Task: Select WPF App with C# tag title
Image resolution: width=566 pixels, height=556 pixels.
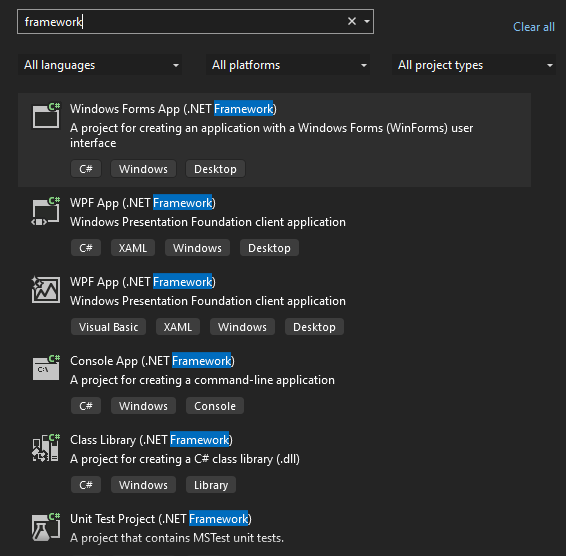Action: pos(143,203)
